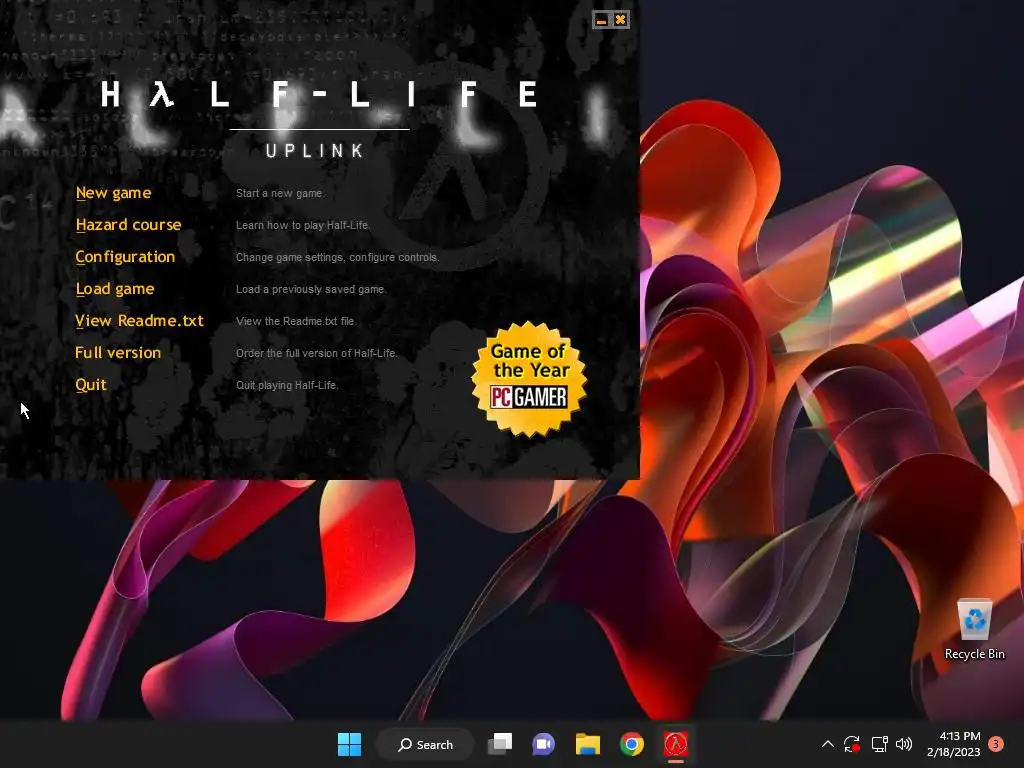Image resolution: width=1024 pixels, height=768 pixels.
Task: Start a New game
Action: [x=114, y=193]
